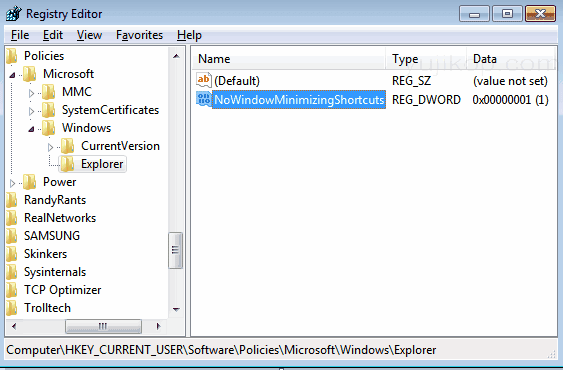
Task: Click the SAMSUNG folder icon
Action: 12,236
